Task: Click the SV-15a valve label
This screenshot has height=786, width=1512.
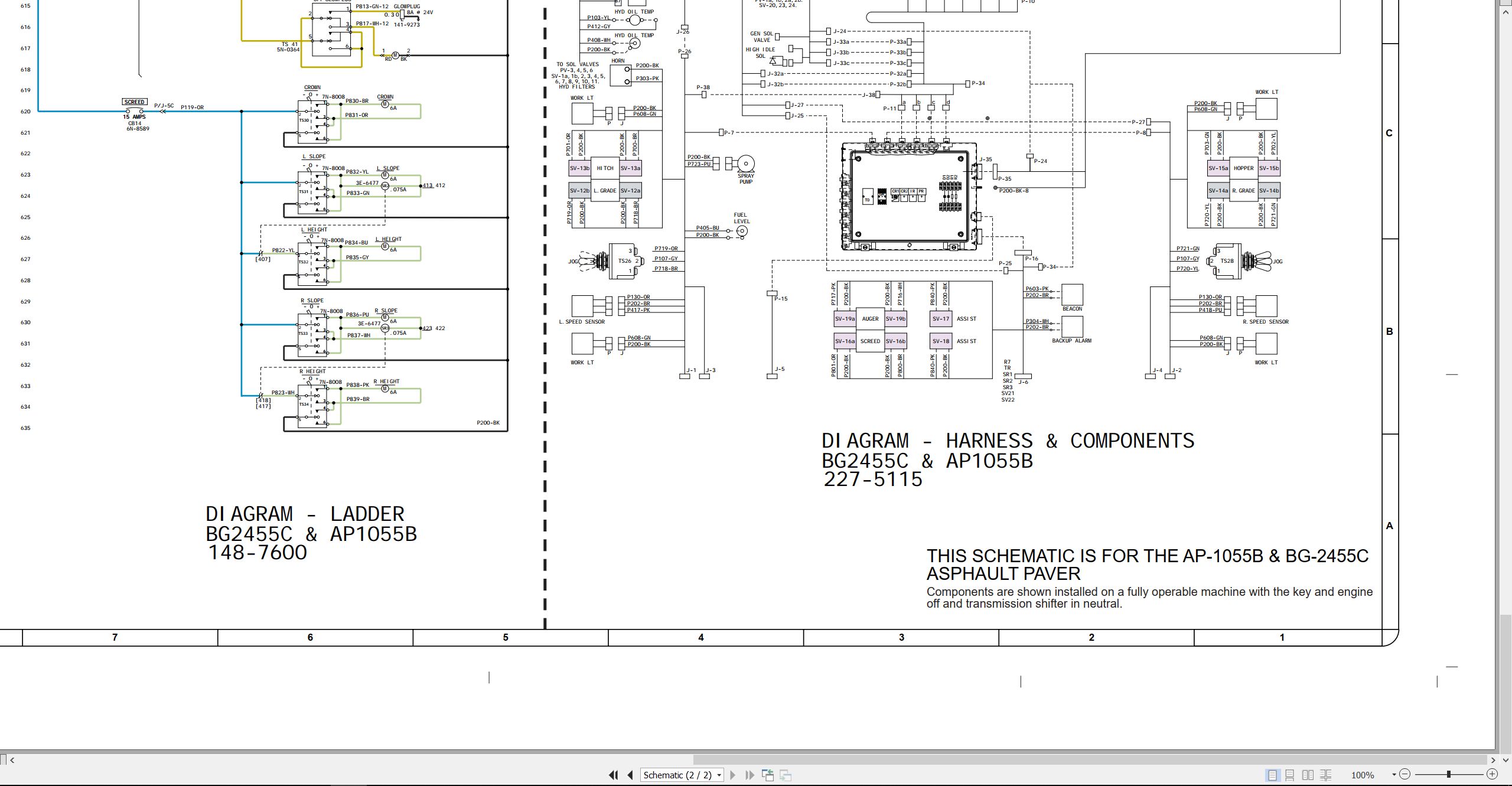Action: click(1218, 168)
